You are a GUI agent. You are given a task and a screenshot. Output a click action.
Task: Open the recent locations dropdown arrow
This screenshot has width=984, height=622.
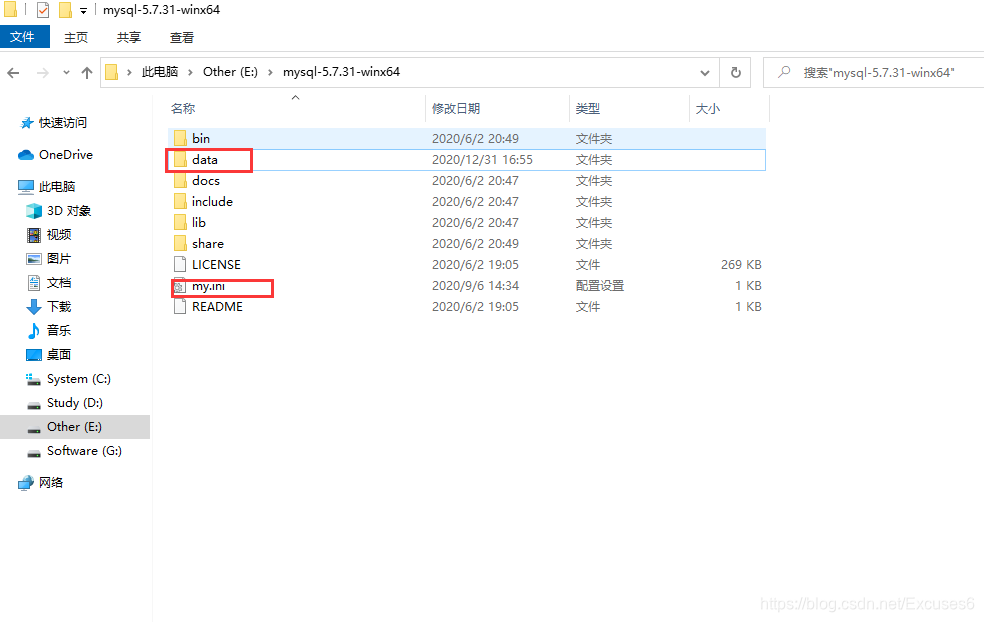point(67,73)
